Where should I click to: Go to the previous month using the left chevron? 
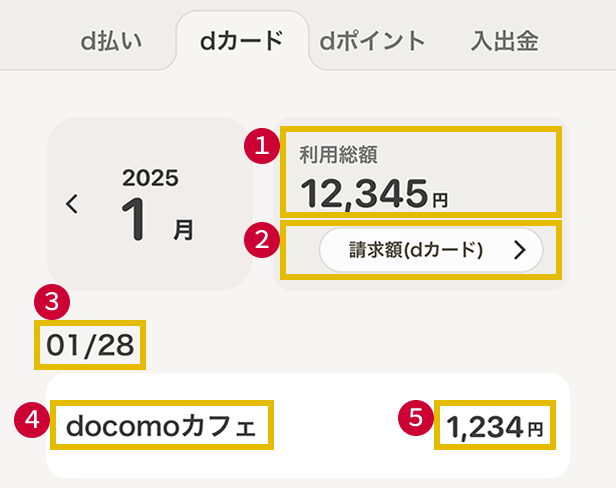[x=71, y=204]
